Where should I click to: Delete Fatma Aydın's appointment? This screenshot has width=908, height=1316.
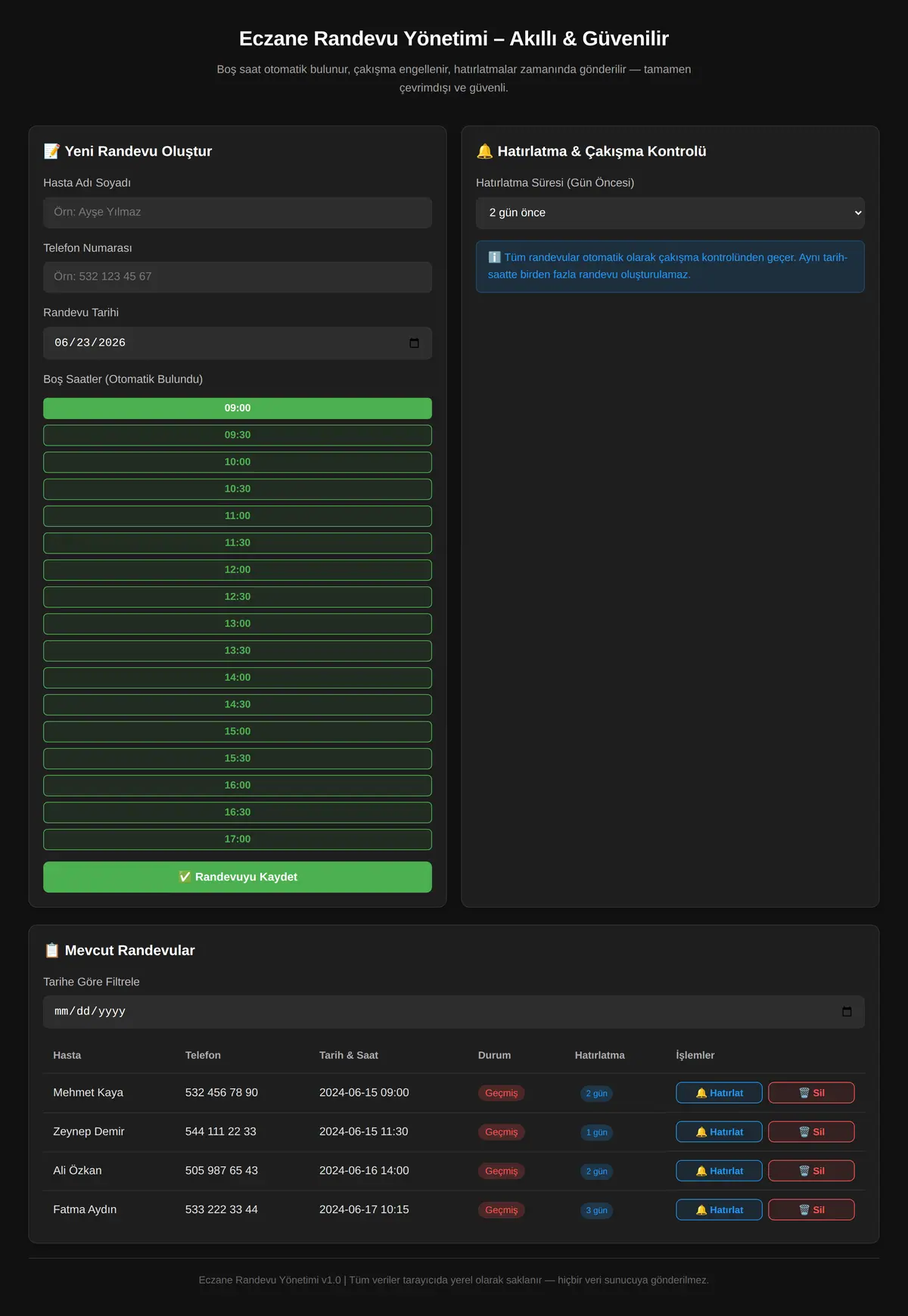pyautogui.click(x=811, y=1210)
